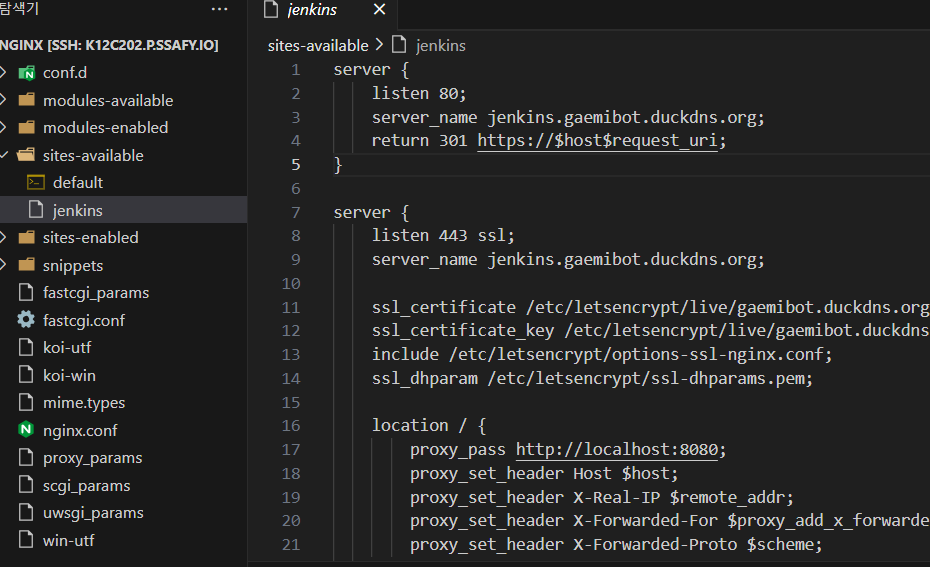Expand the snippets folder chevron
This screenshot has width=930, height=567.
[4, 265]
